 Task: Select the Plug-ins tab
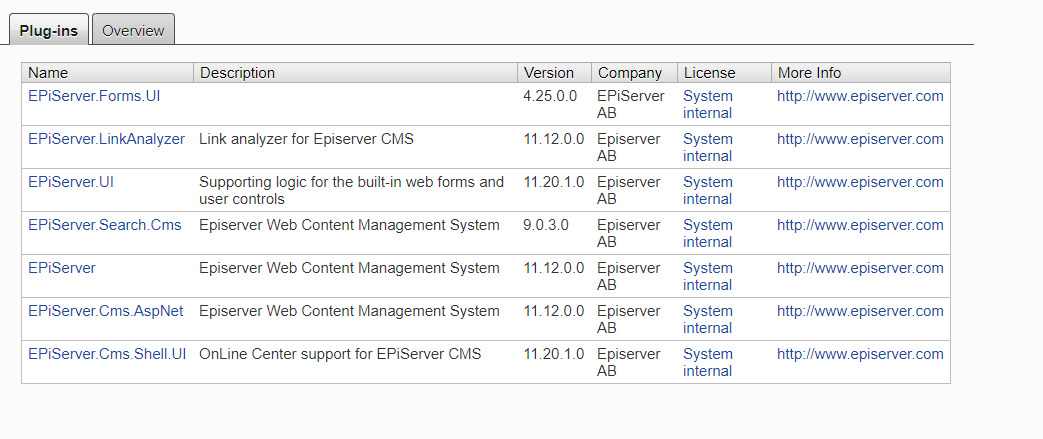coord(48,30)
